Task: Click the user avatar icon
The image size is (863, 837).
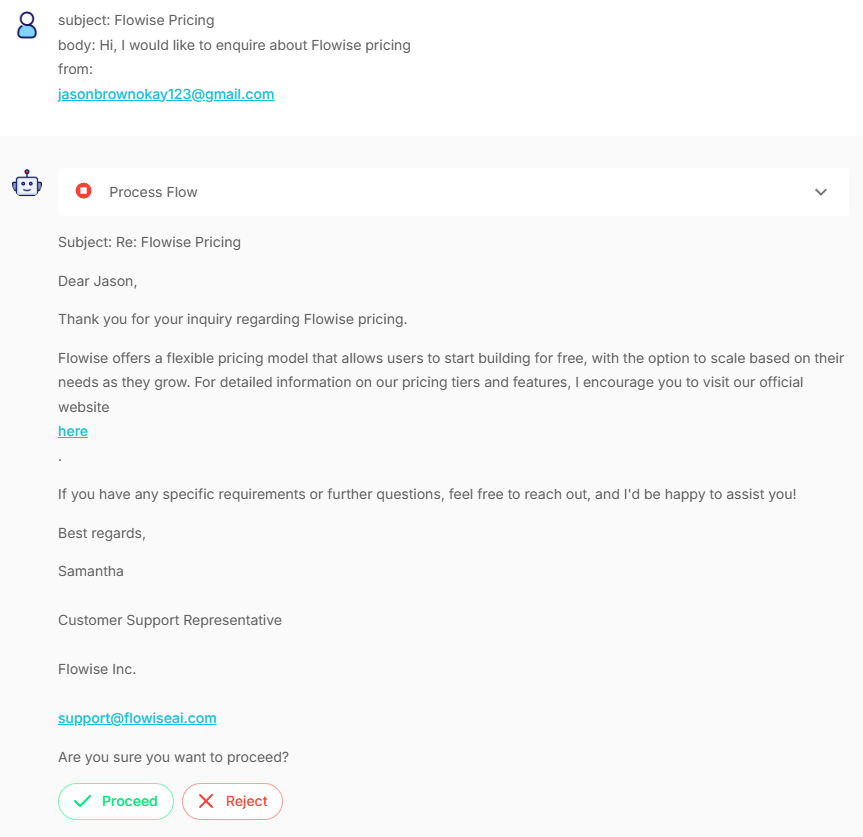Action: pos(28,25)
